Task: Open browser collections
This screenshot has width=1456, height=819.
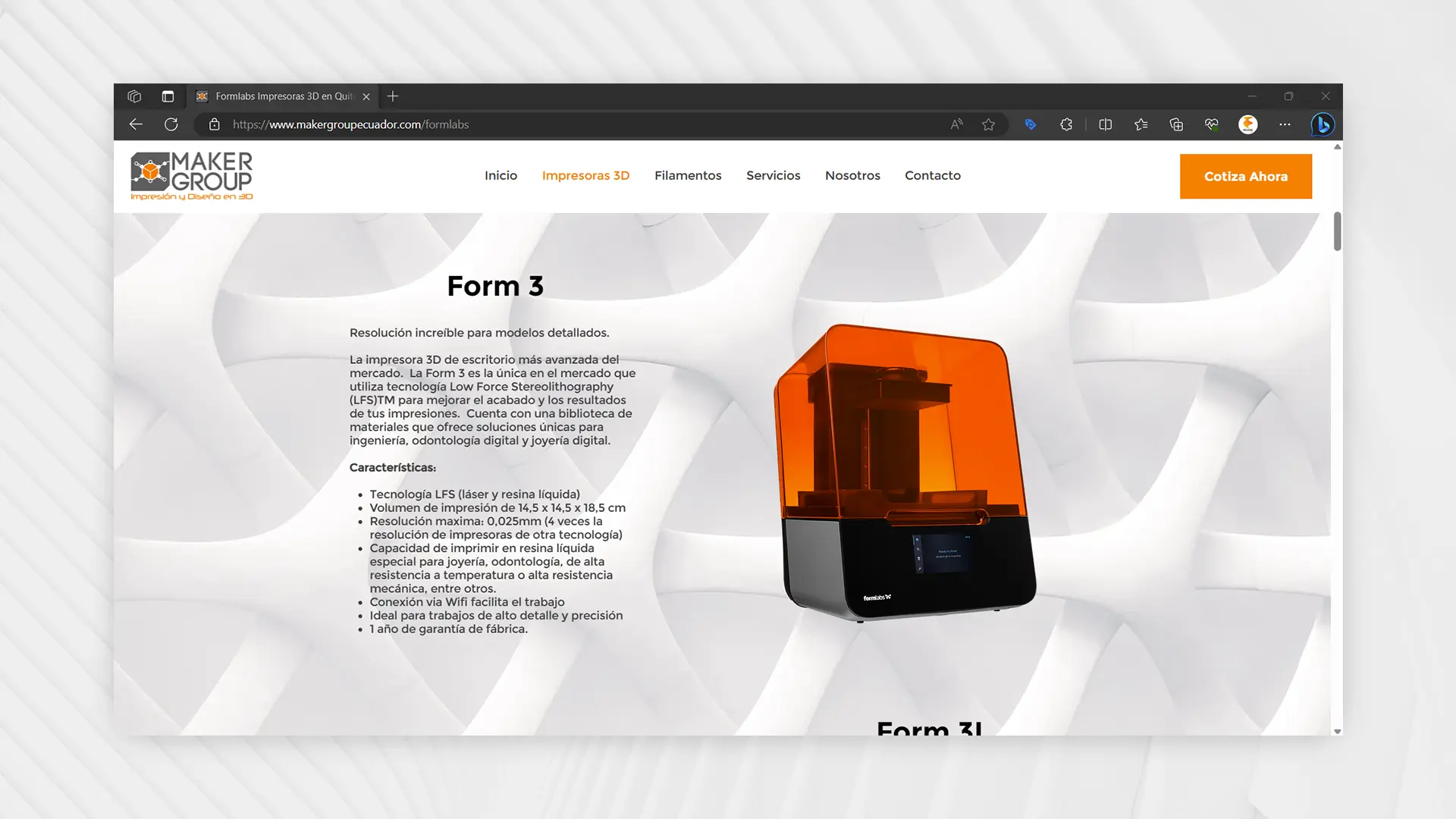Action: click(x=1176, y=124)
